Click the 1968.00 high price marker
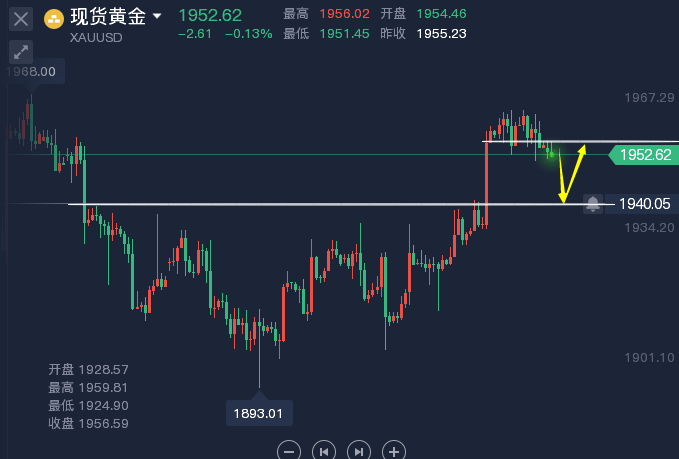 tap(33, 72)
